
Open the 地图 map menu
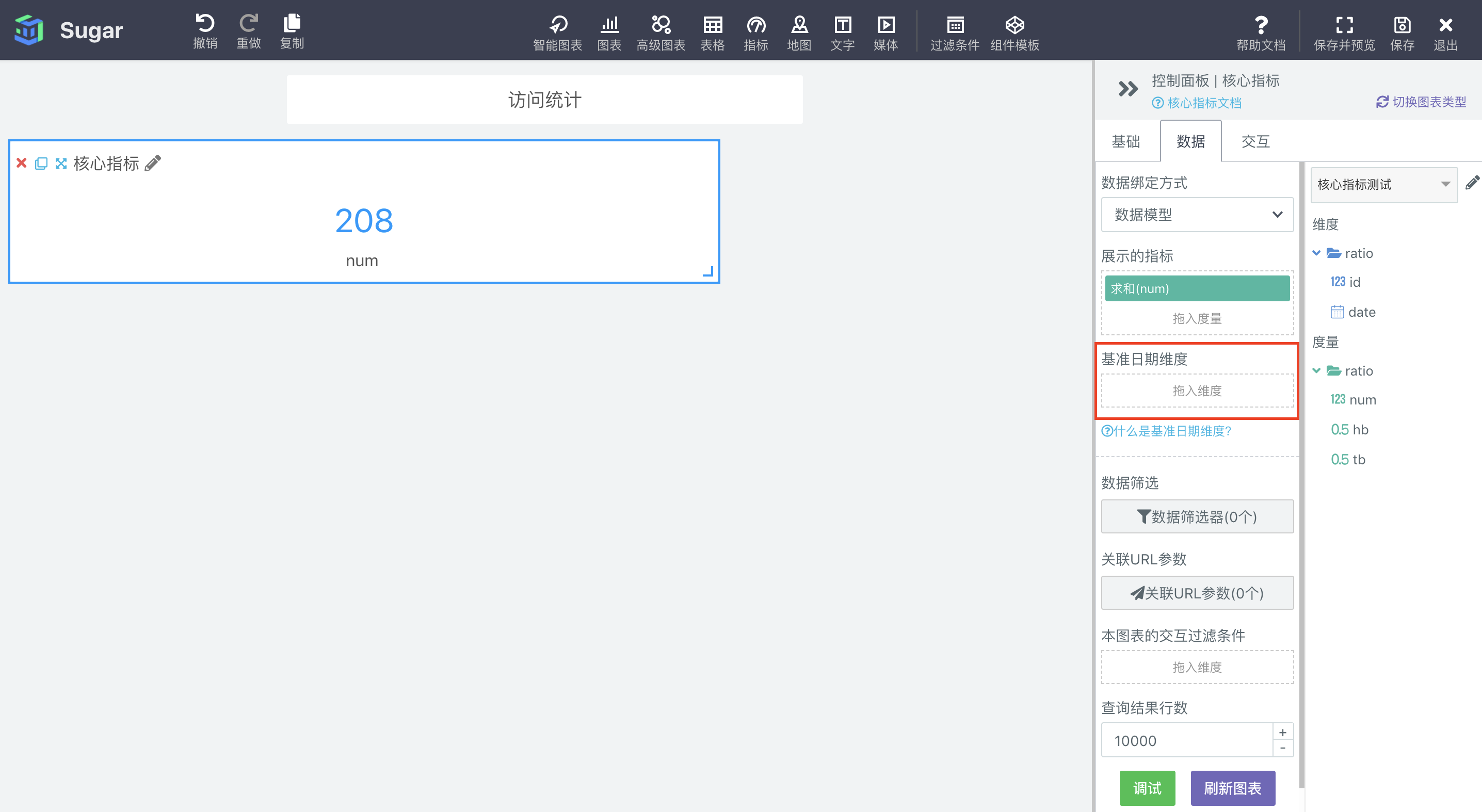point(799,33)
